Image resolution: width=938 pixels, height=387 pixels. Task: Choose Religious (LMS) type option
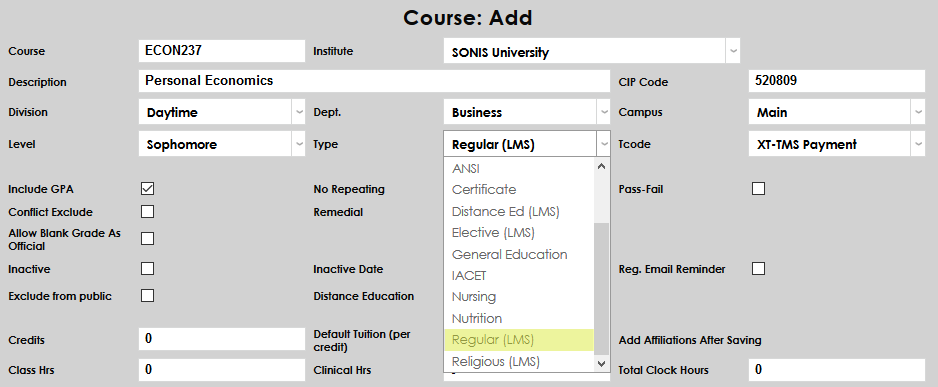519,361
